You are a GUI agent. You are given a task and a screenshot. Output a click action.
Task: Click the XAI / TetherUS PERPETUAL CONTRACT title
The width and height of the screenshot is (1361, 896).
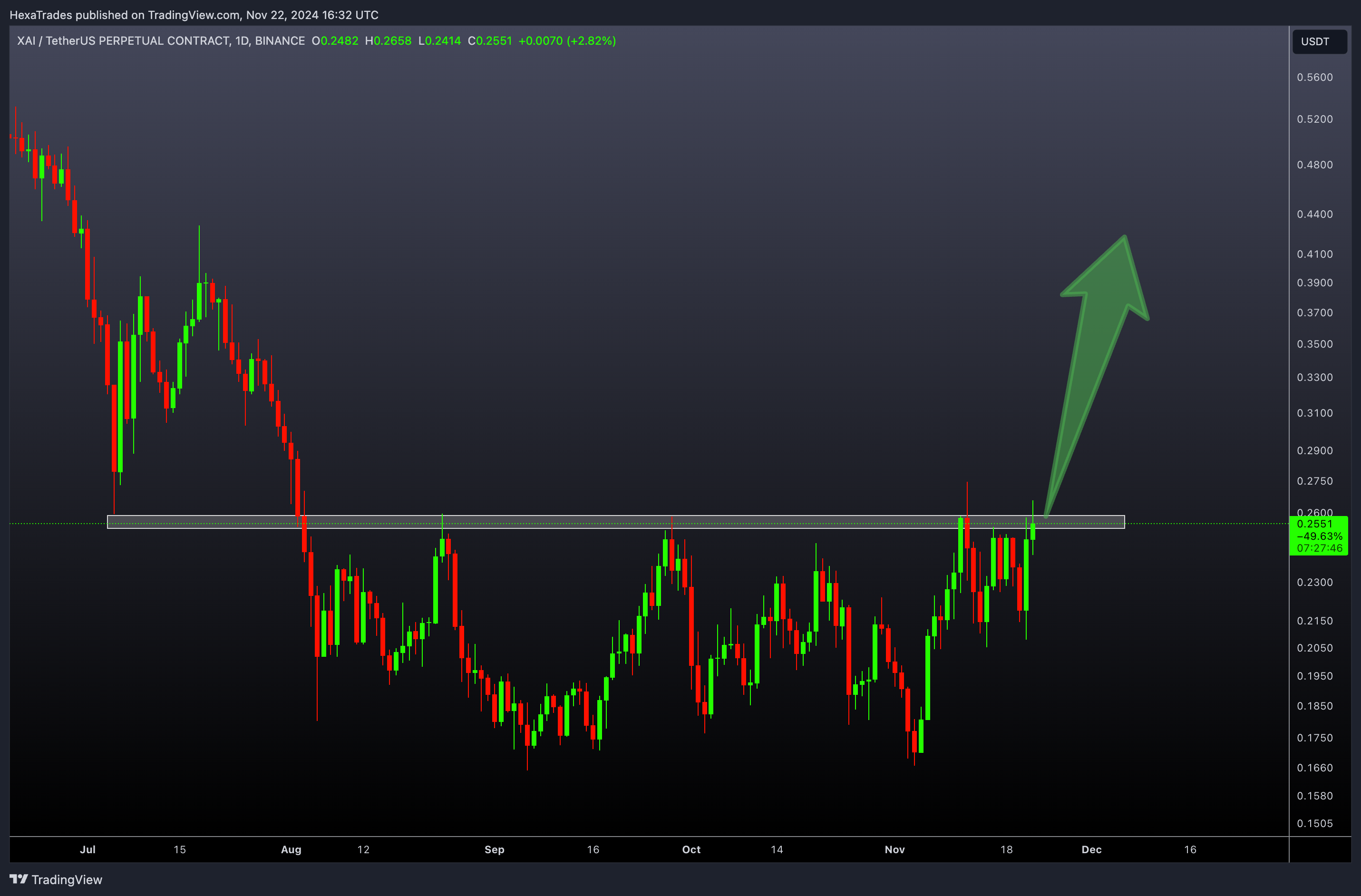point(161,40)
